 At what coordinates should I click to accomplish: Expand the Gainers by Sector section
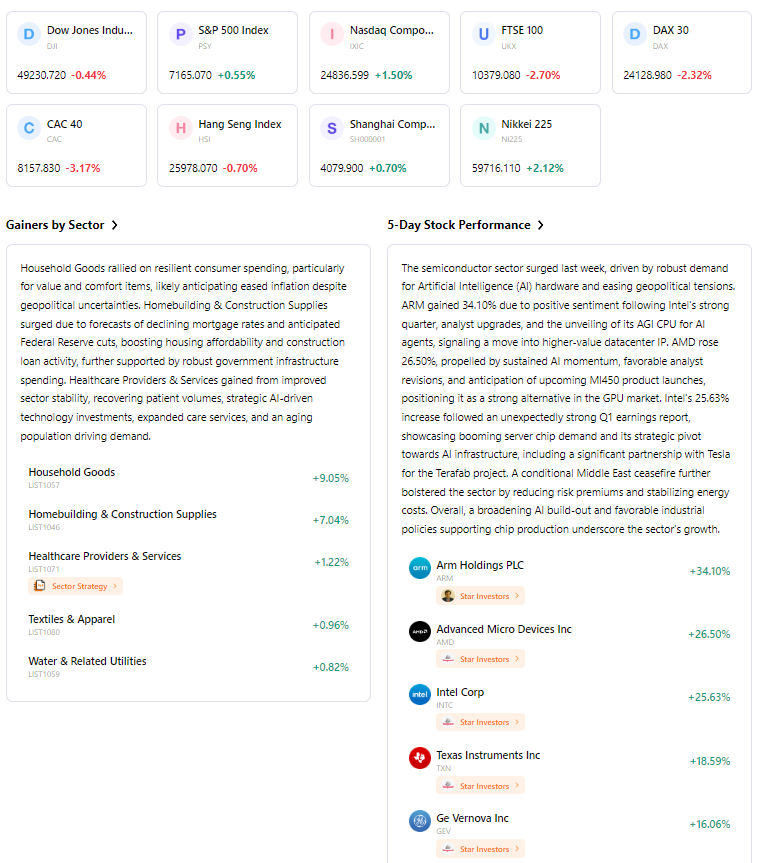point(63,225)
